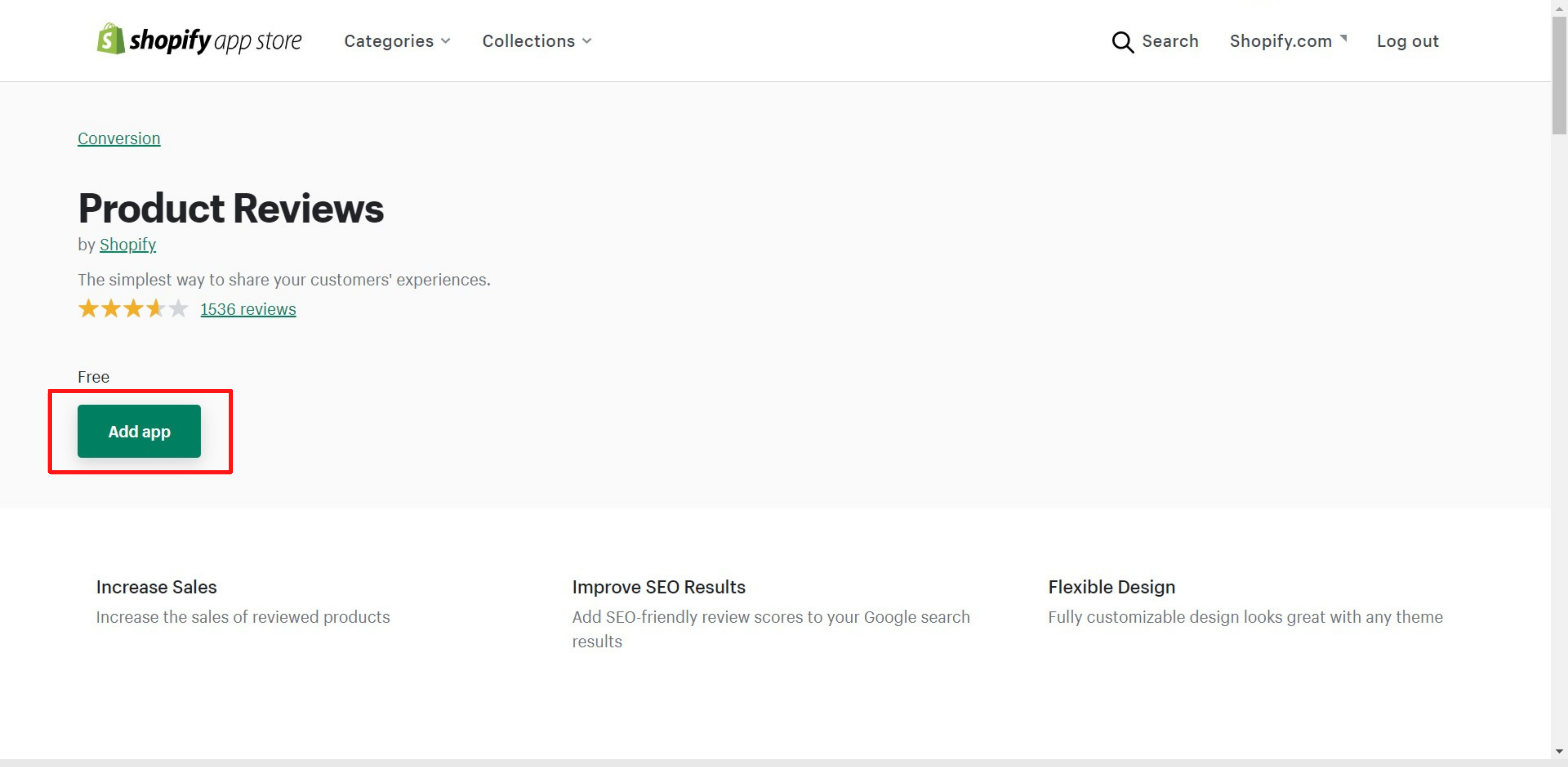Viewport: 1568px width, 767px height.
Task: Click "Add SEO-friendly review scores" description text
Action: pyautogui.click(x=771, y=629)
